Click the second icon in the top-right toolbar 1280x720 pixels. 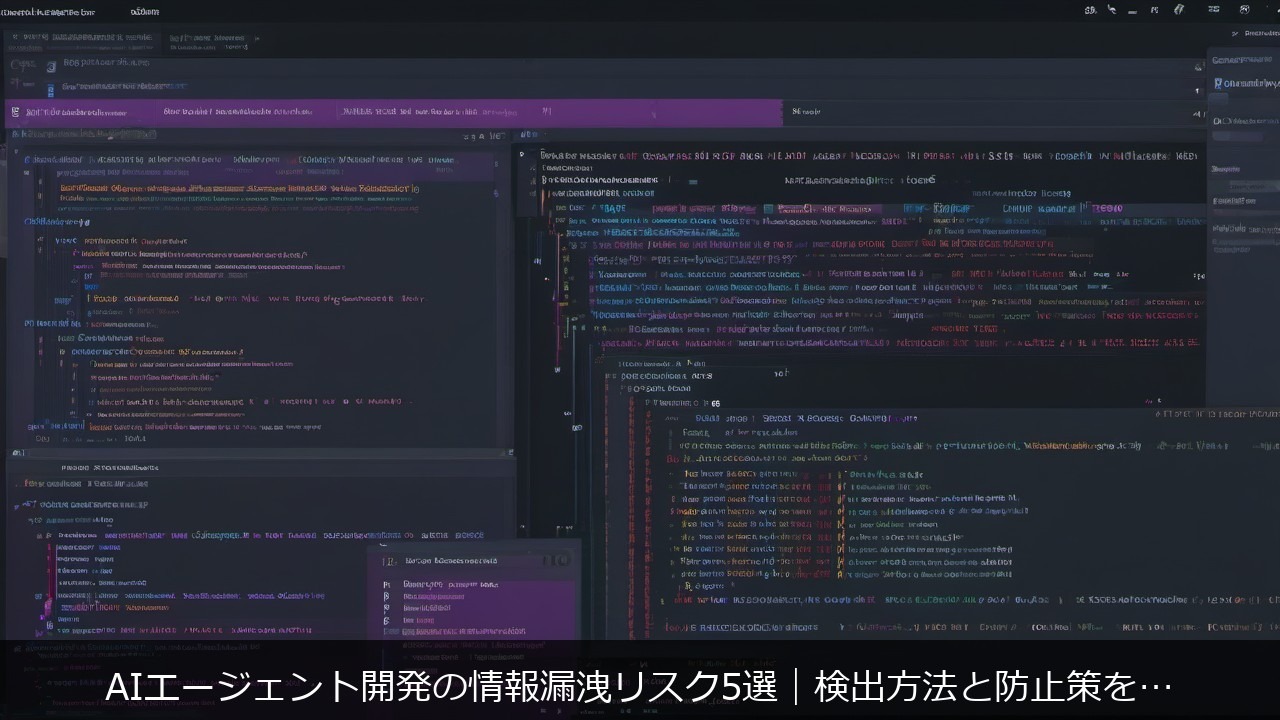point(1111,10)
